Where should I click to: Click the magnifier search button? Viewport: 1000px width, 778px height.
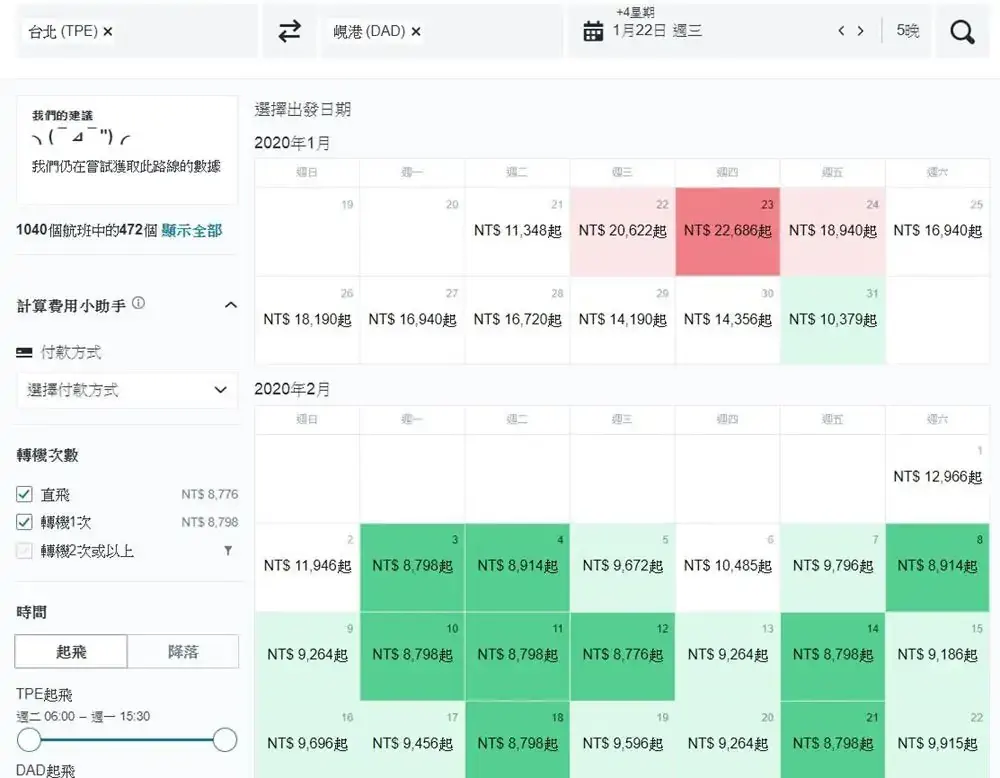coord(962,32)
